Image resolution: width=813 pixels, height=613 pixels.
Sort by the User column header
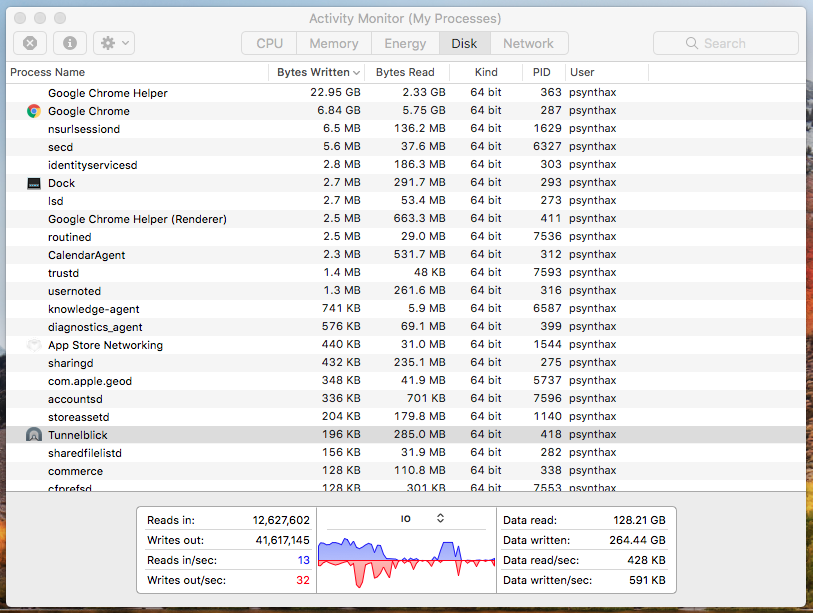click(x=607, y=72)
